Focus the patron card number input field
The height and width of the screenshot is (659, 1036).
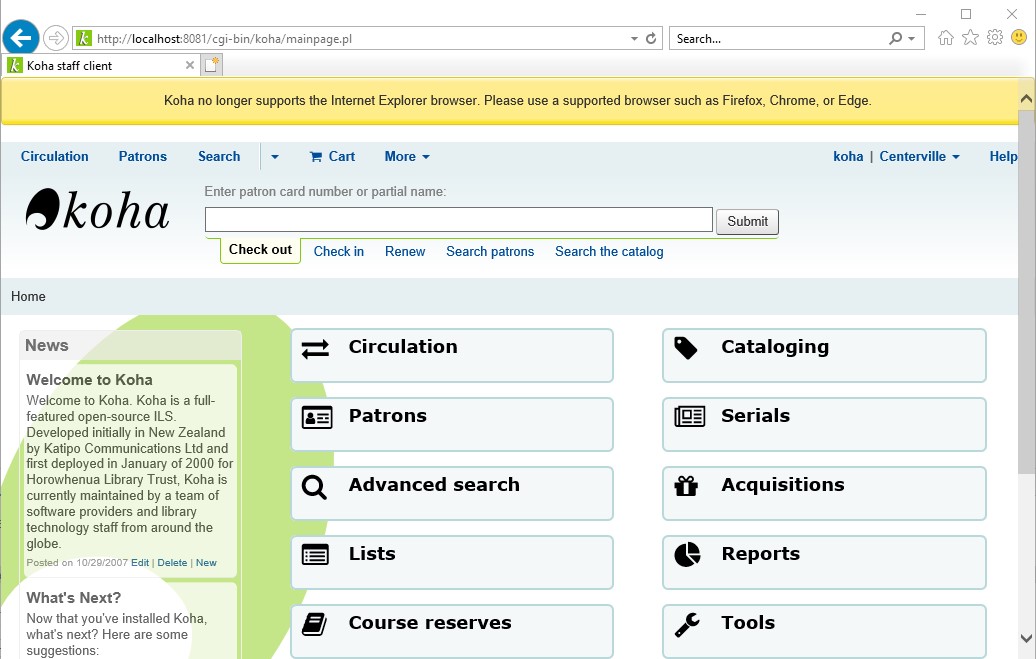pos(458,220)
